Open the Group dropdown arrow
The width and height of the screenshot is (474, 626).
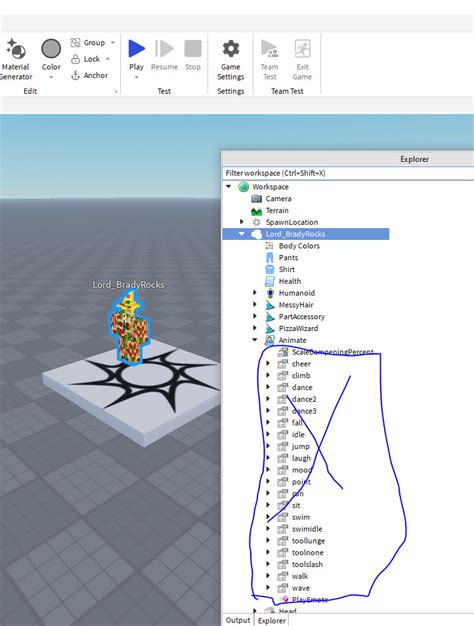[x=113, y=42]
